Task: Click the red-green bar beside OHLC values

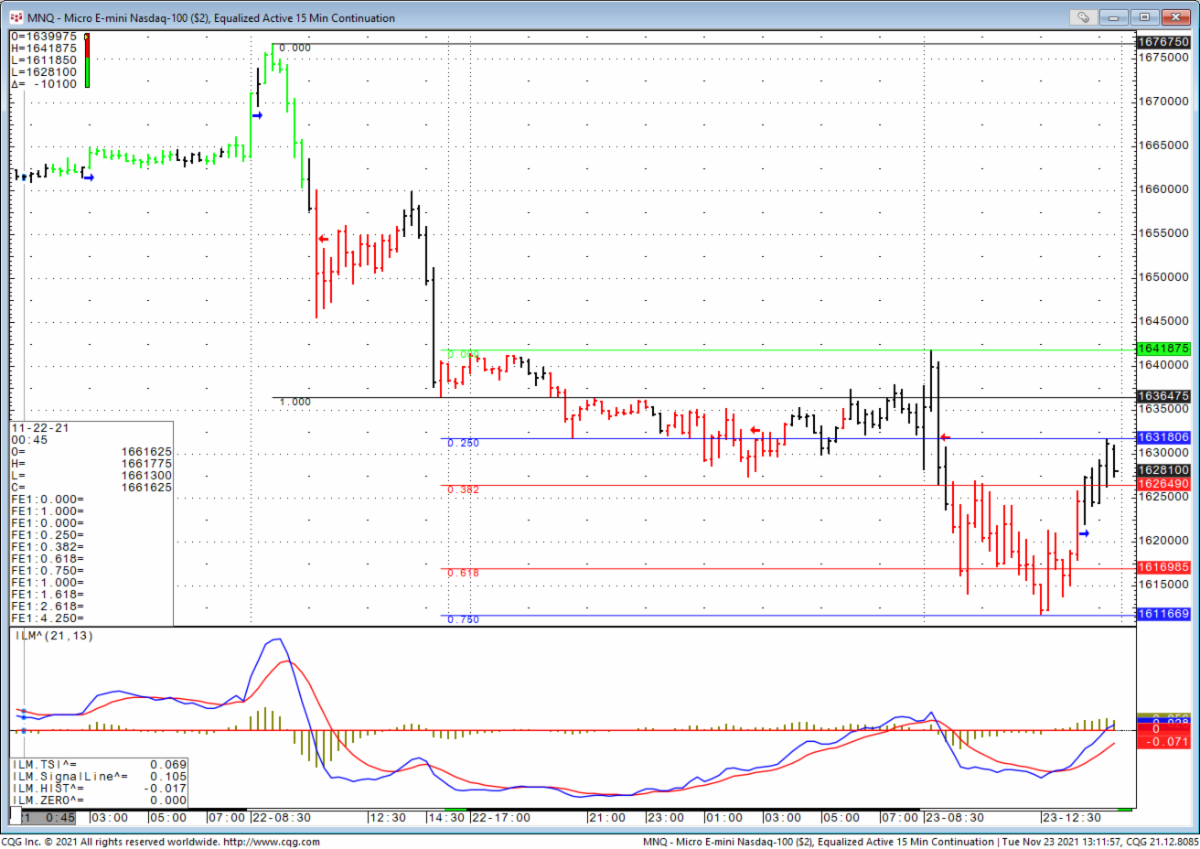Action: (87, 61)
